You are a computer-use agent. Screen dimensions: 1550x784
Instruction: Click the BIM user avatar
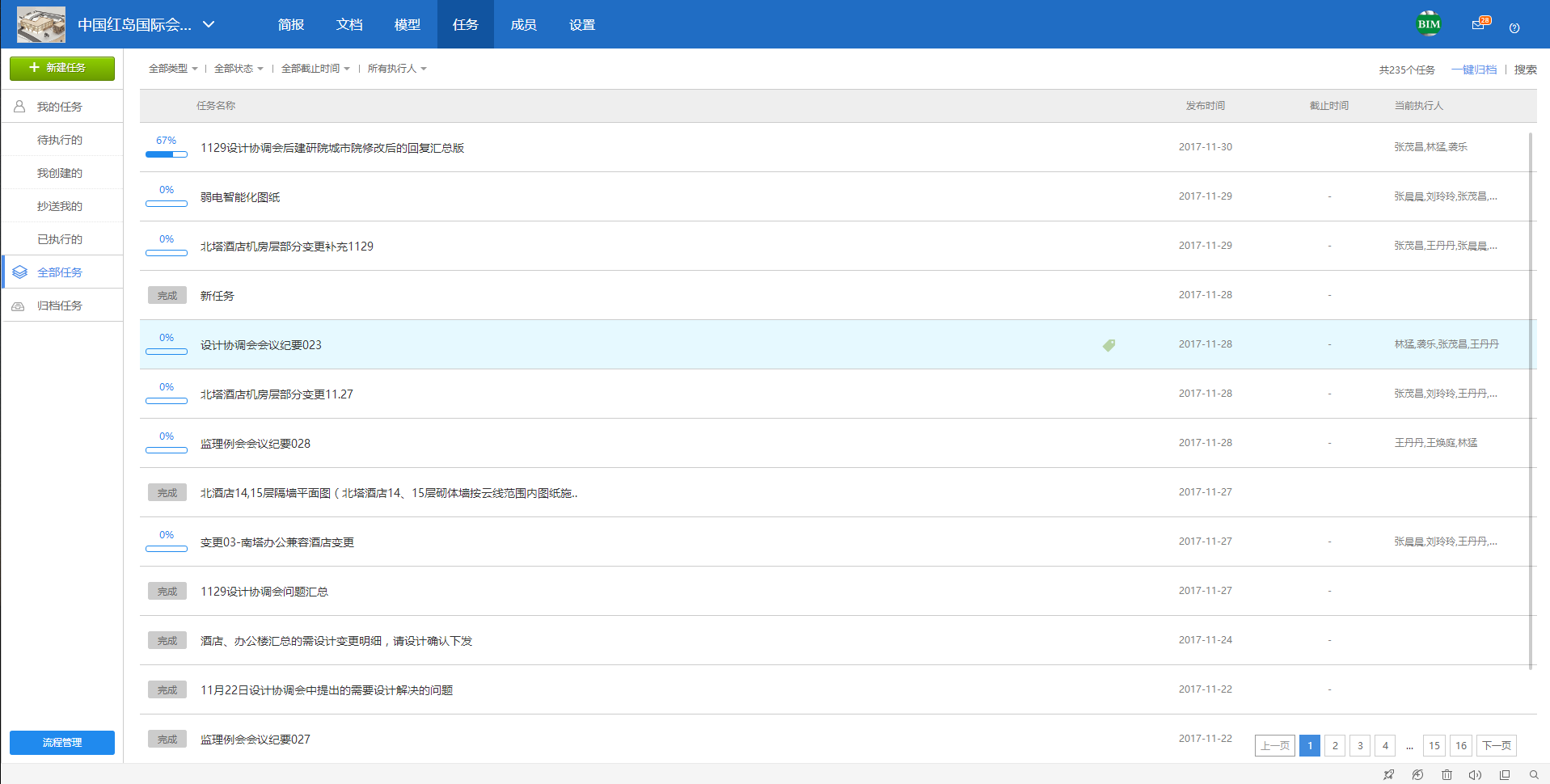1429,24
